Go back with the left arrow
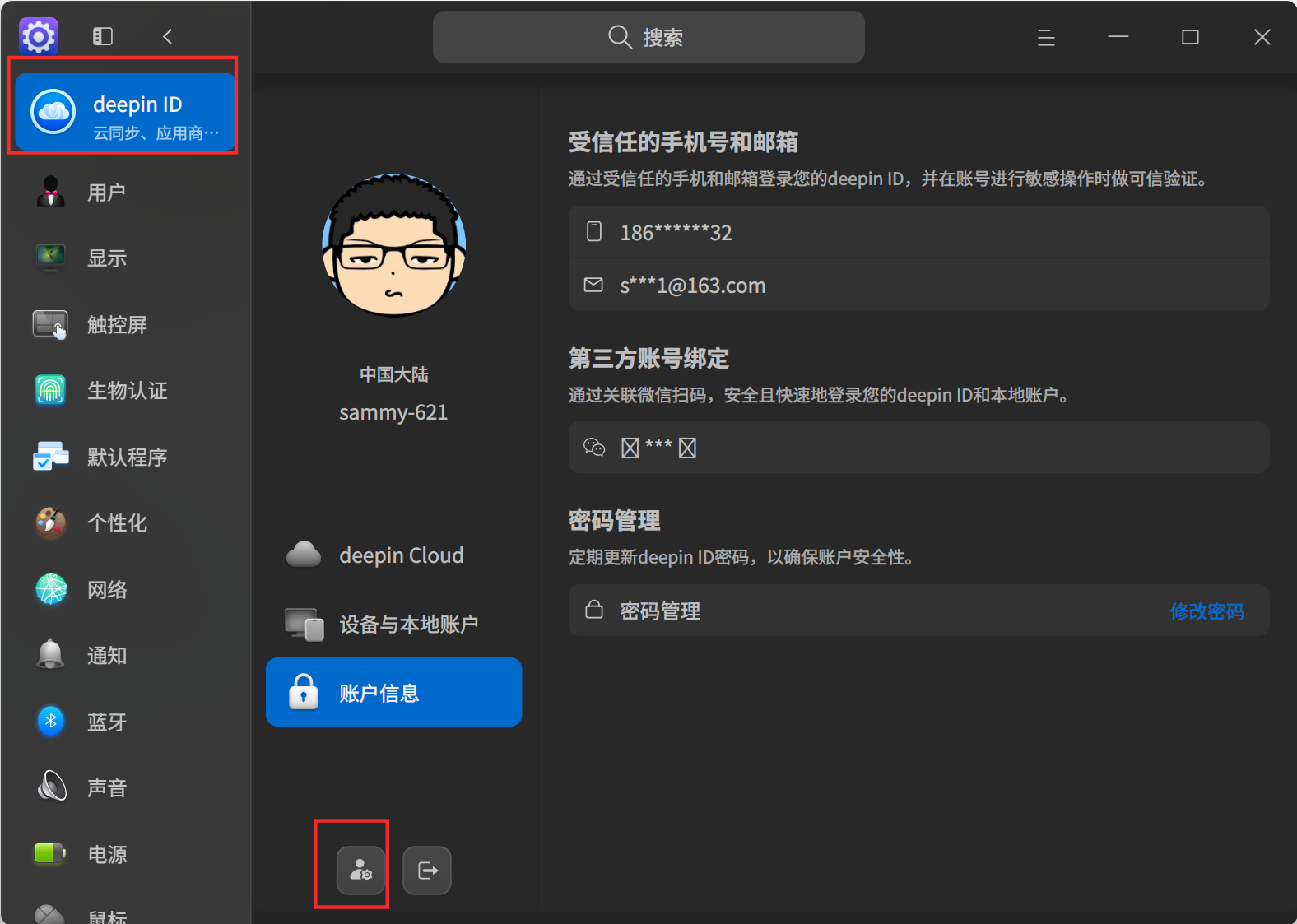This screenshot has width=1297, height=924. coord(167,36)
